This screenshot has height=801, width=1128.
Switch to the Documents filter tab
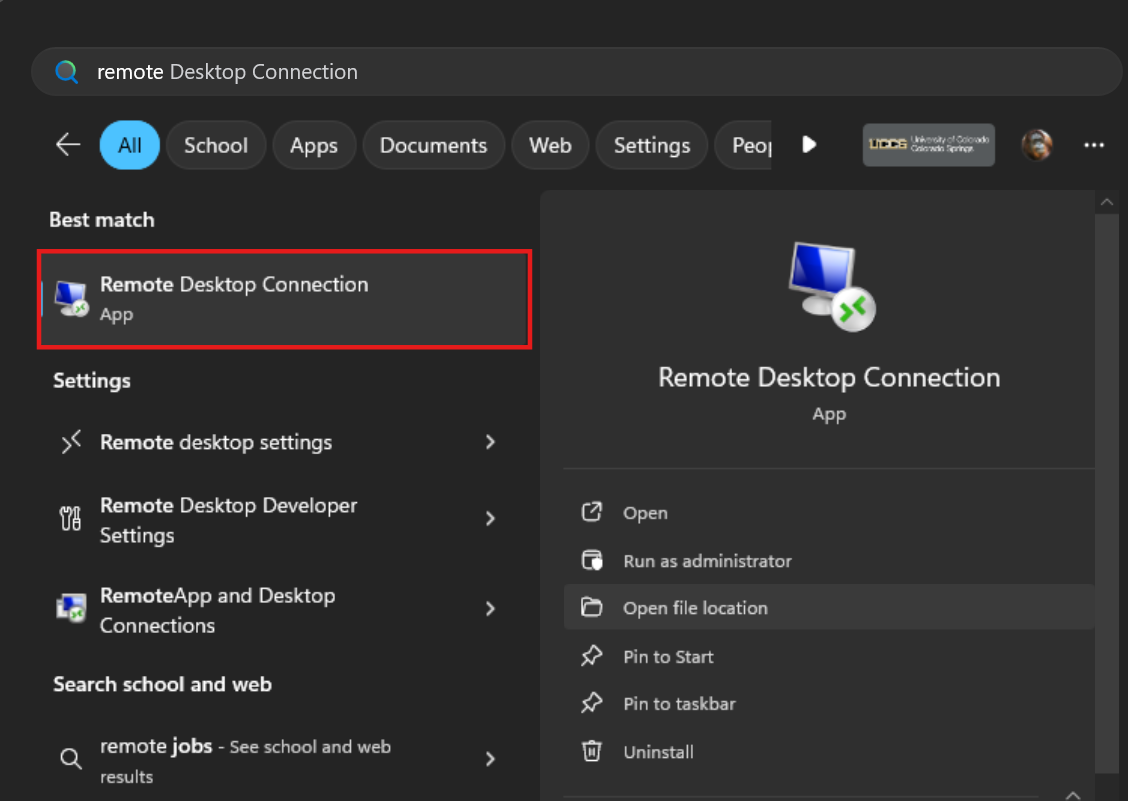click(x=433, y=145)
